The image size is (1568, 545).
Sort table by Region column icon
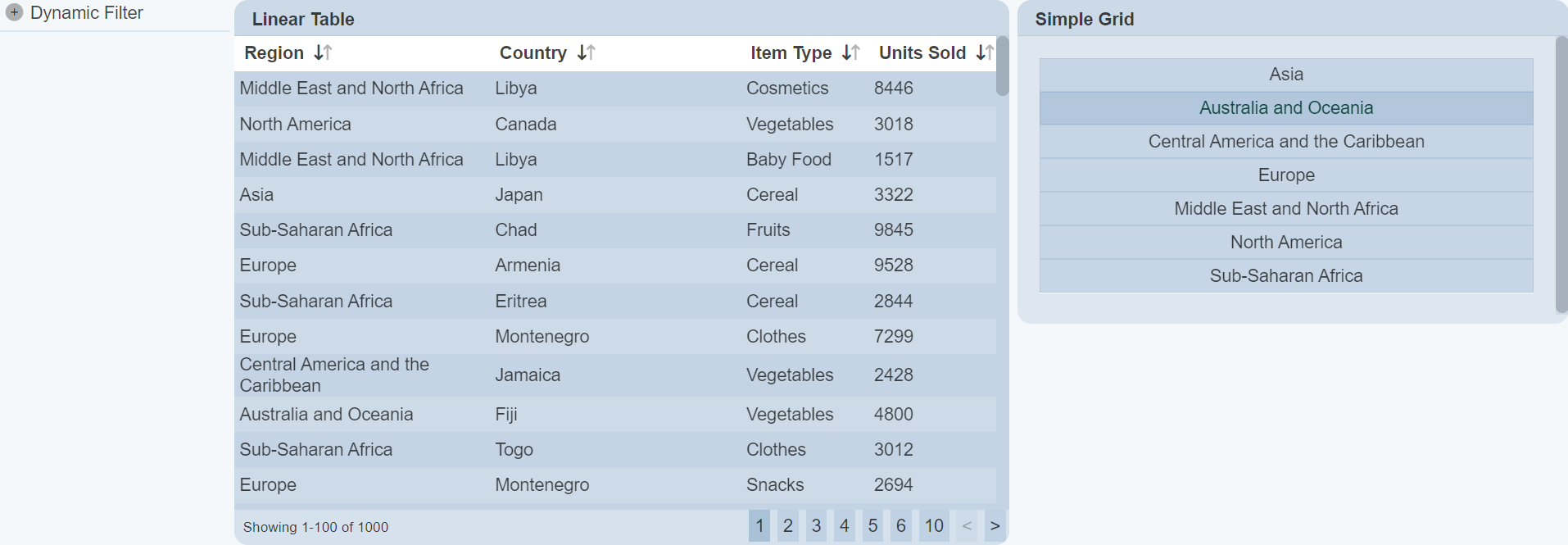(x=323, y=53)
